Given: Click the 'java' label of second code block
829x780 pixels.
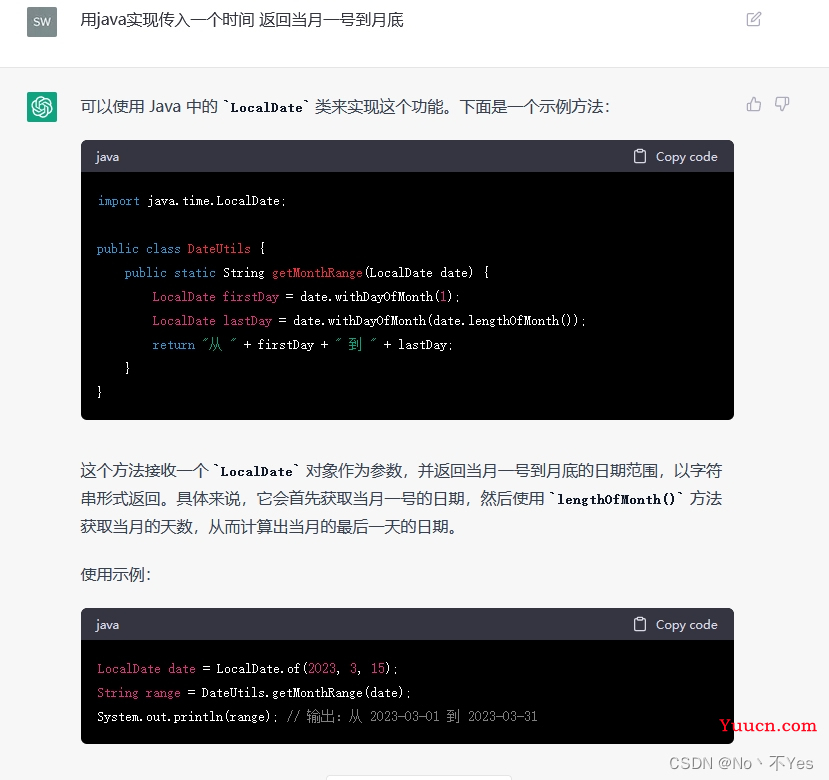Looking at the screenshot, I should point(107,625).
